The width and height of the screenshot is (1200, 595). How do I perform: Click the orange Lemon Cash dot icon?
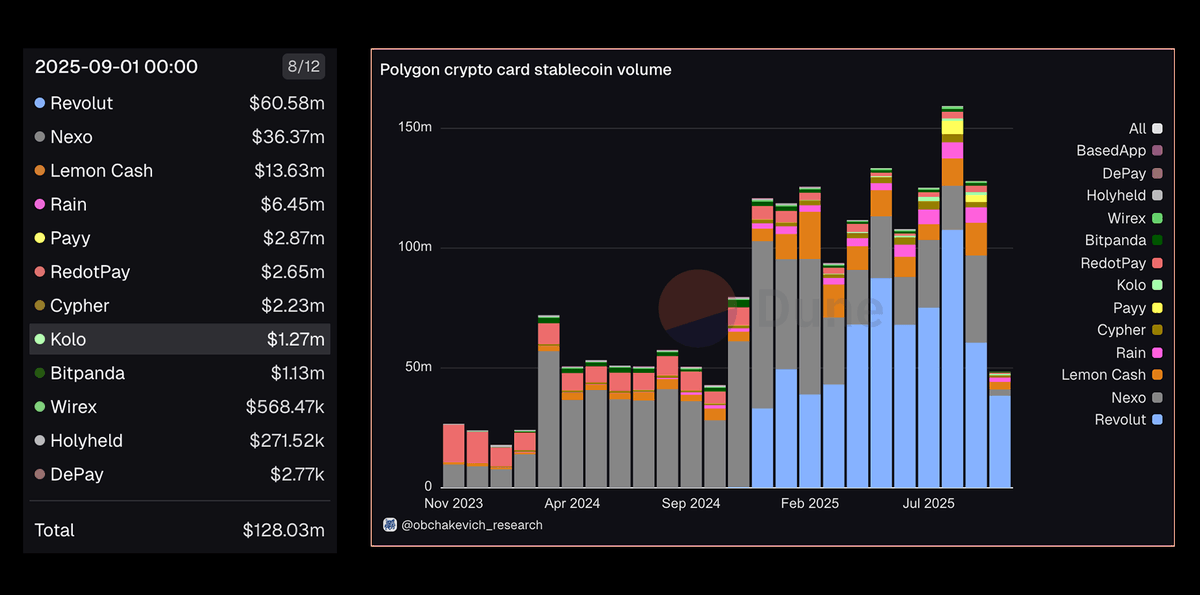point(39,171)
